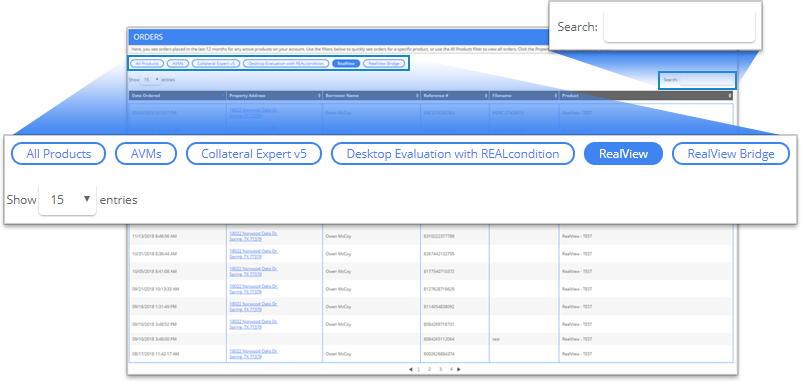Select the large solid-blue RealView filter pill
Screen dimensions: 801x382
[623, 154]
